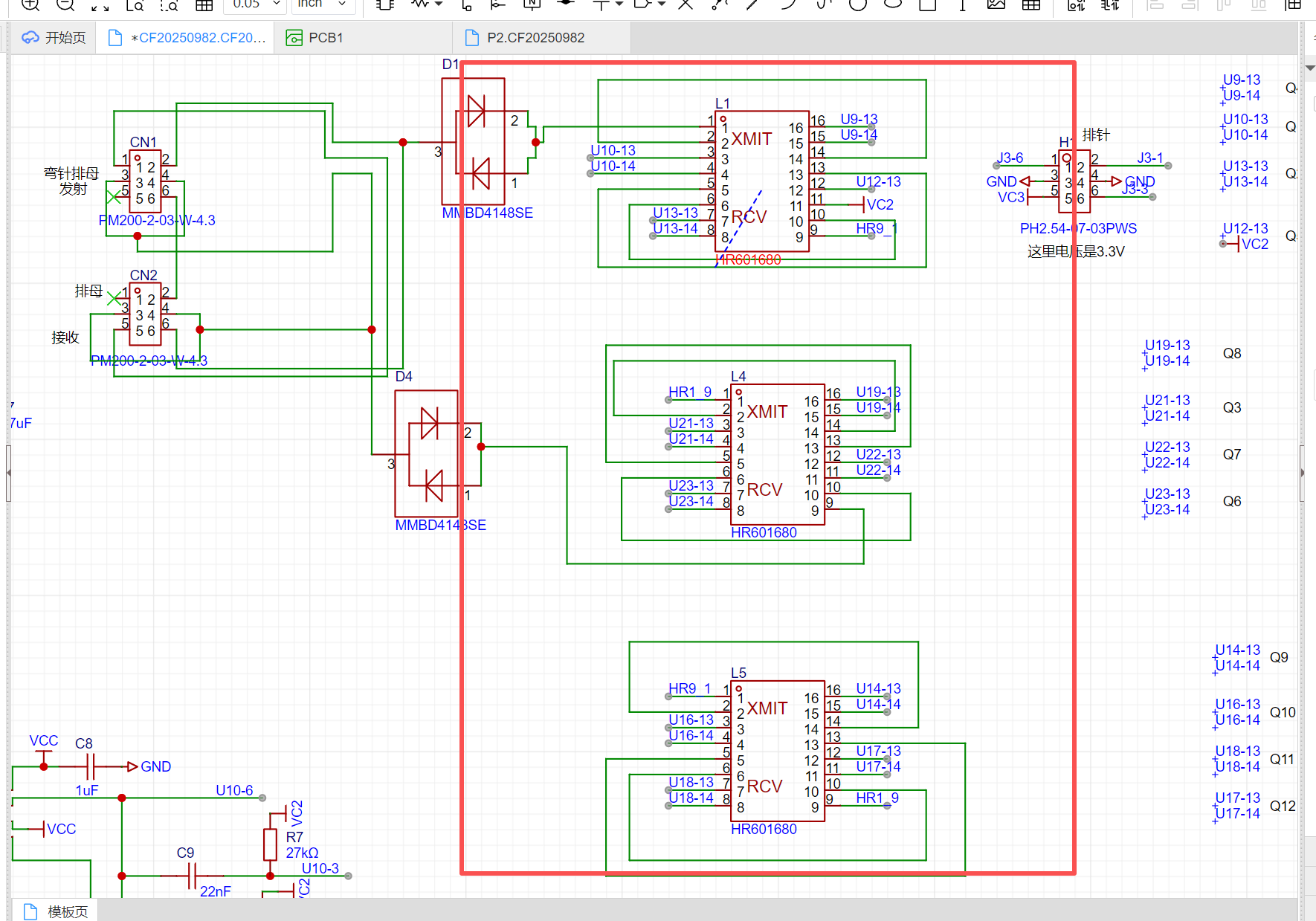Toggle the grid display icon in toolbar

pyautogui.click(x=204, y=5)
